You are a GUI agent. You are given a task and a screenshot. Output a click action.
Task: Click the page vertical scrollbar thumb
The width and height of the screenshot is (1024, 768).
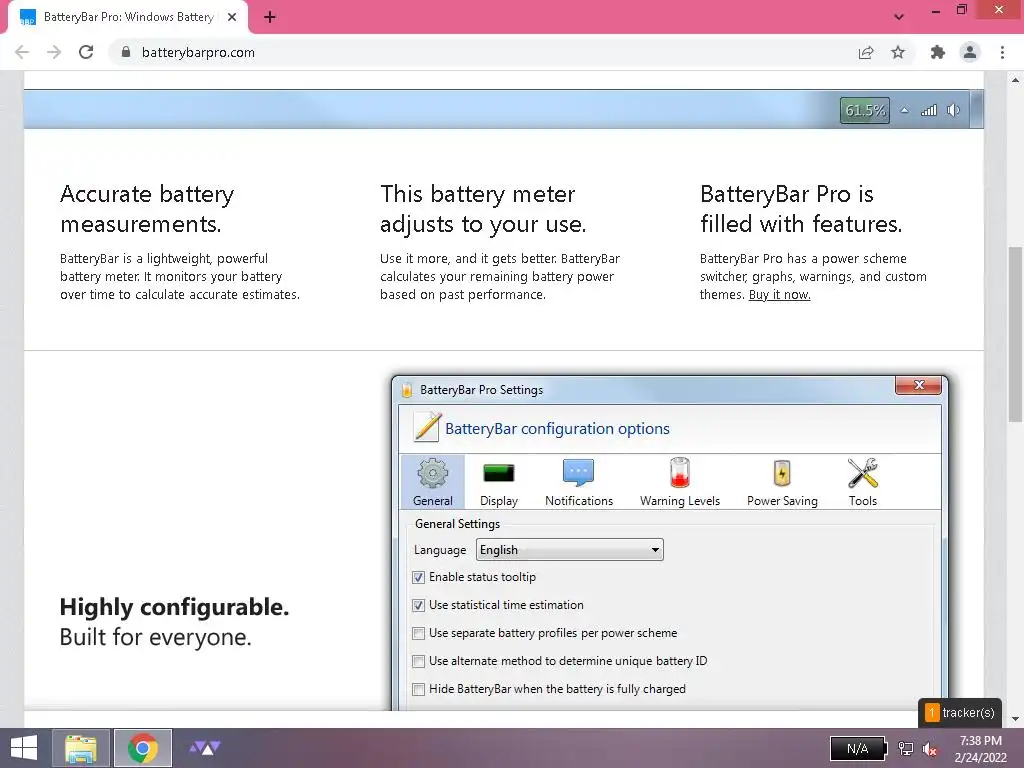(1015, 334)
